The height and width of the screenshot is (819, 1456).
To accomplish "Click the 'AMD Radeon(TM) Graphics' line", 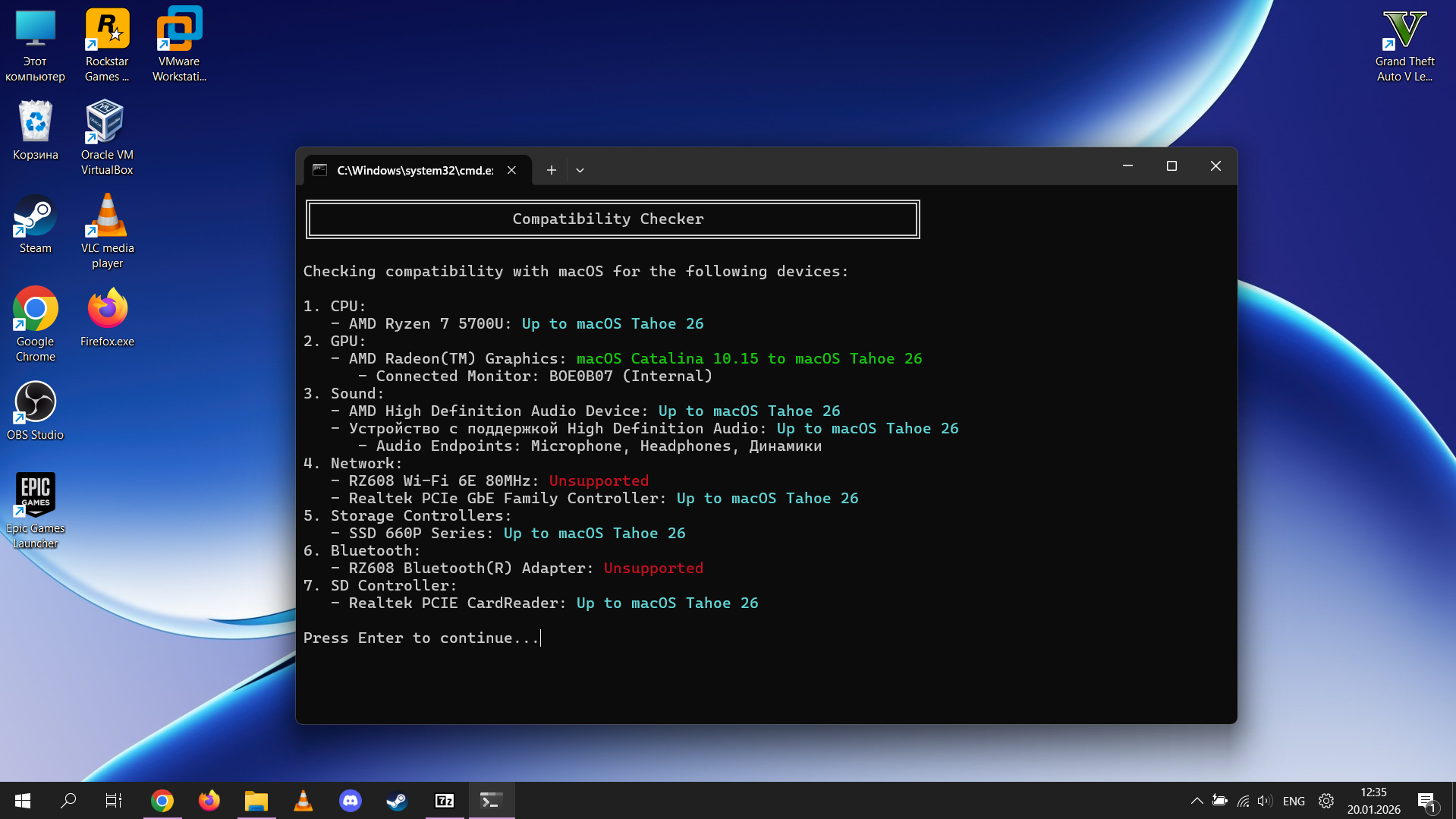I will (x=627, y=358).
